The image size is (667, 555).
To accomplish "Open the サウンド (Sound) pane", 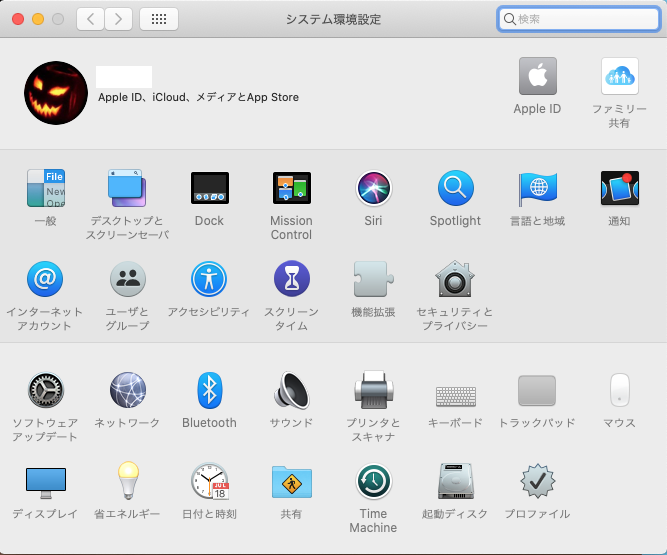I will coord(291,391).
